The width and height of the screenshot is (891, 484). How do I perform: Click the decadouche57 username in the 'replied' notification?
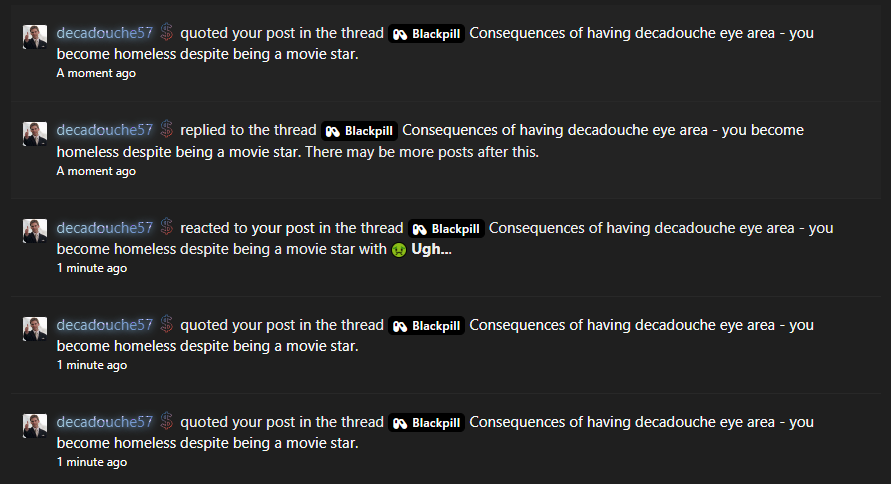[x=105, y=130]
